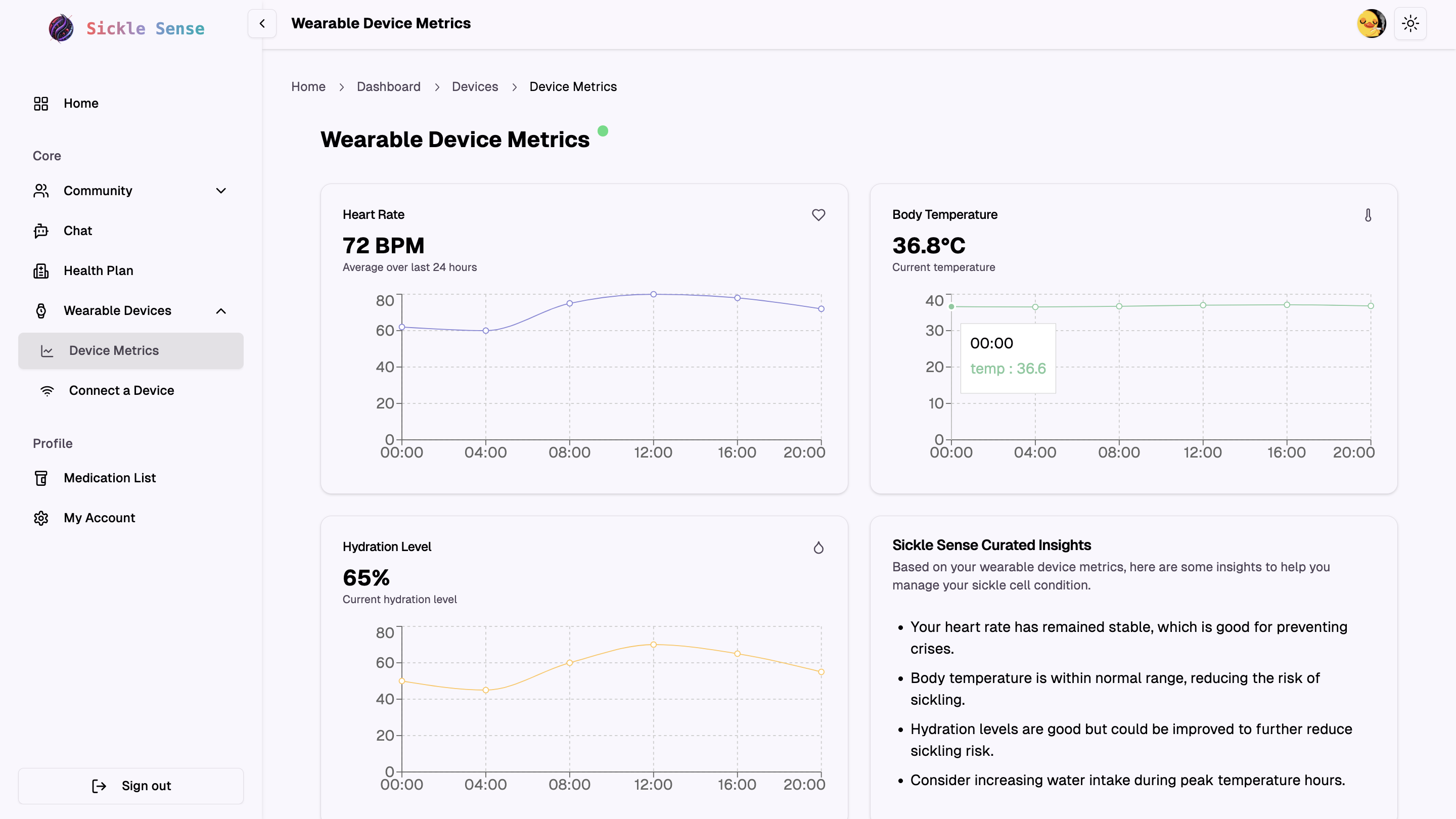Open the Health Plan sidebar item
The height and width of the screenshot is (819, 1456).
pos(99,271)
